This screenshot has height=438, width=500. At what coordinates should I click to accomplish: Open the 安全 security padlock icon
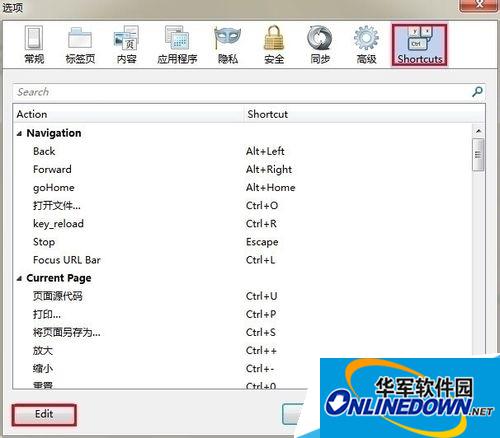(x=274, y=45)
